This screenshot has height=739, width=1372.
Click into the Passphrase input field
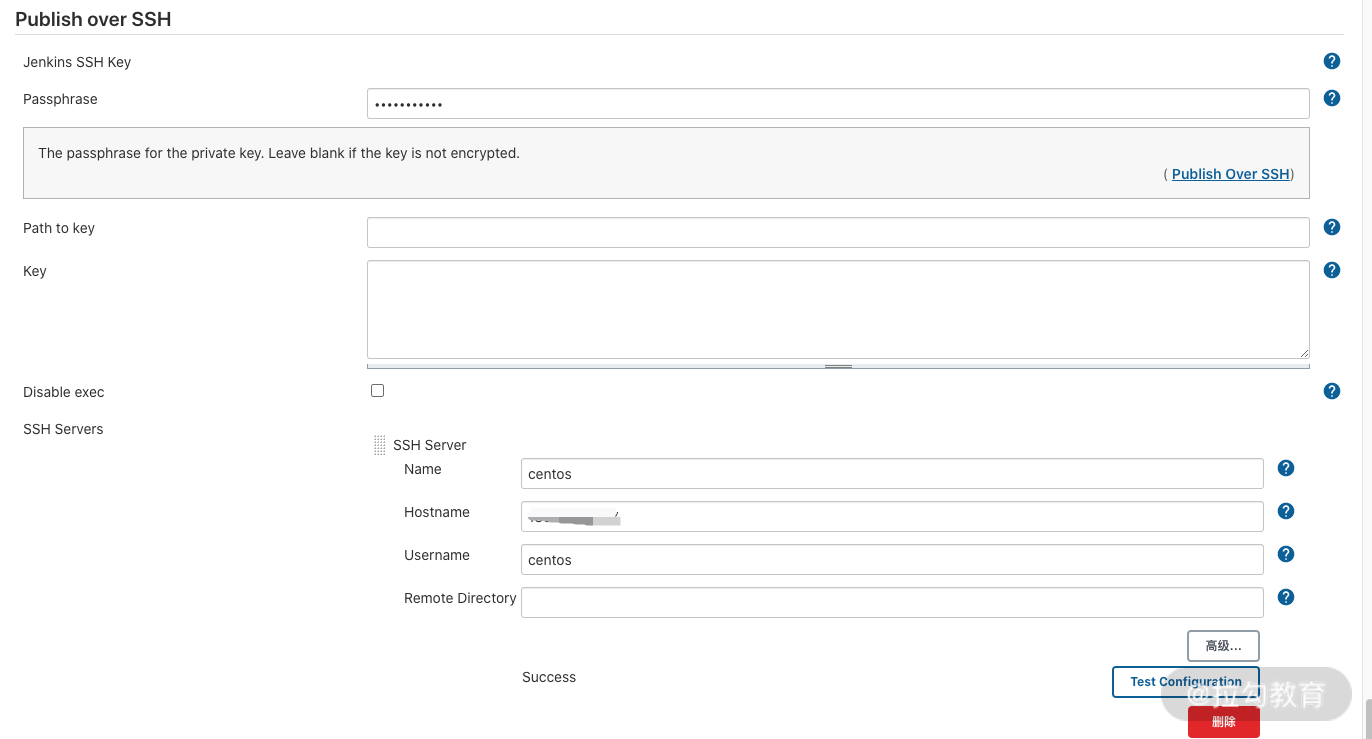(x=837, y=104)
